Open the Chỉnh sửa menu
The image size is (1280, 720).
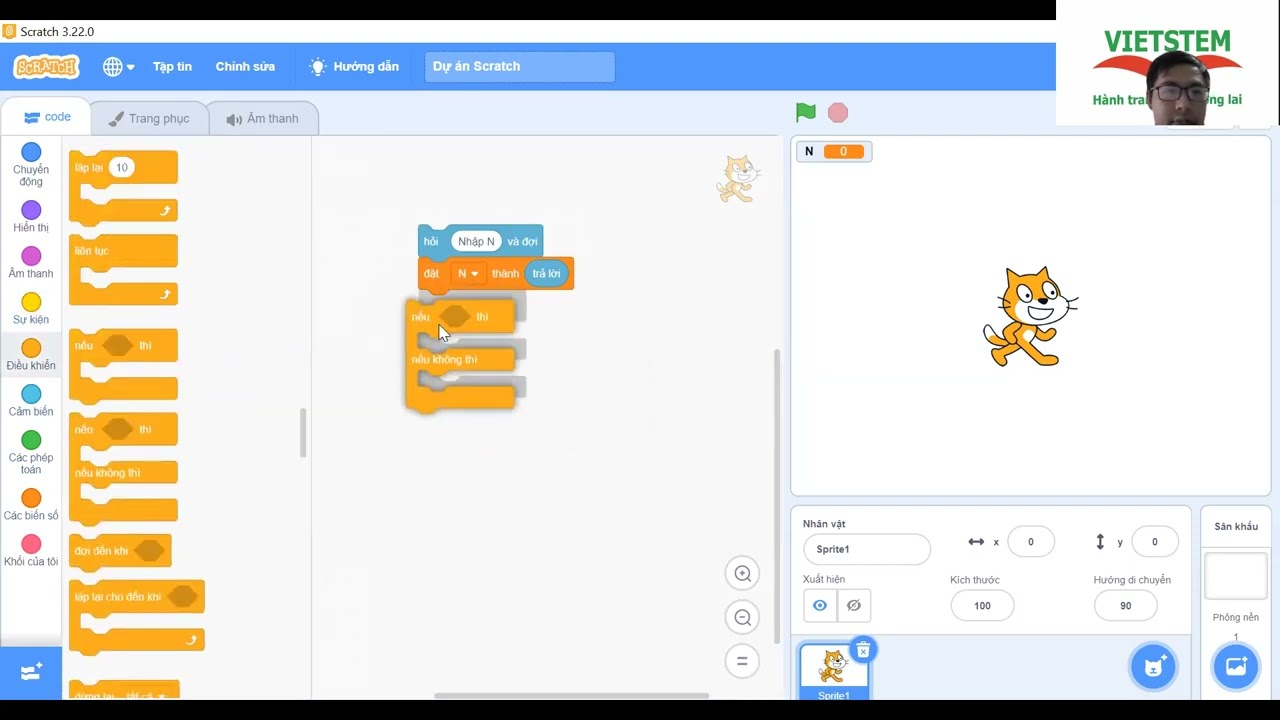(x=245, y=67)
